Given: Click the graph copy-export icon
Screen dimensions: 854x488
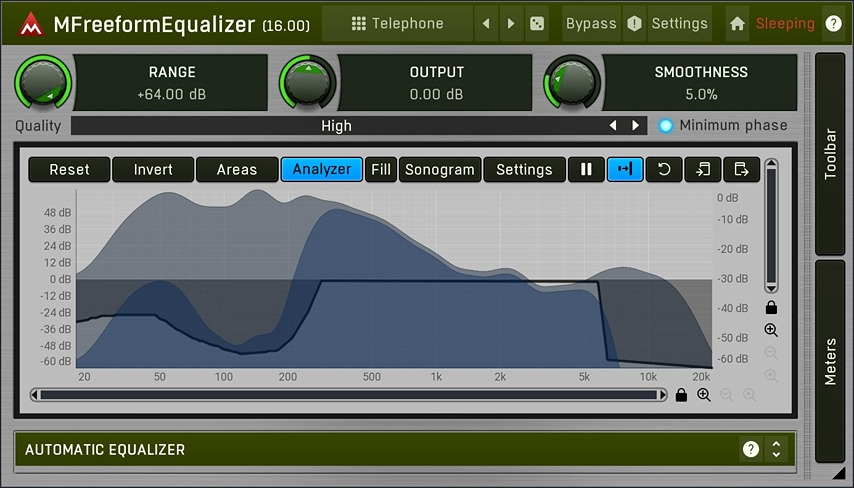Looking at the screenshot, I should (741, 169).
